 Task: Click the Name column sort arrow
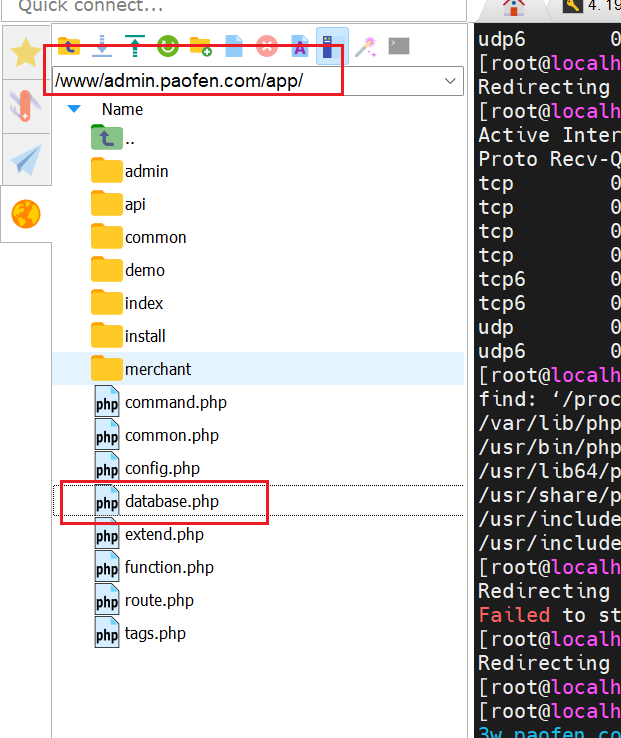(74, 109)
